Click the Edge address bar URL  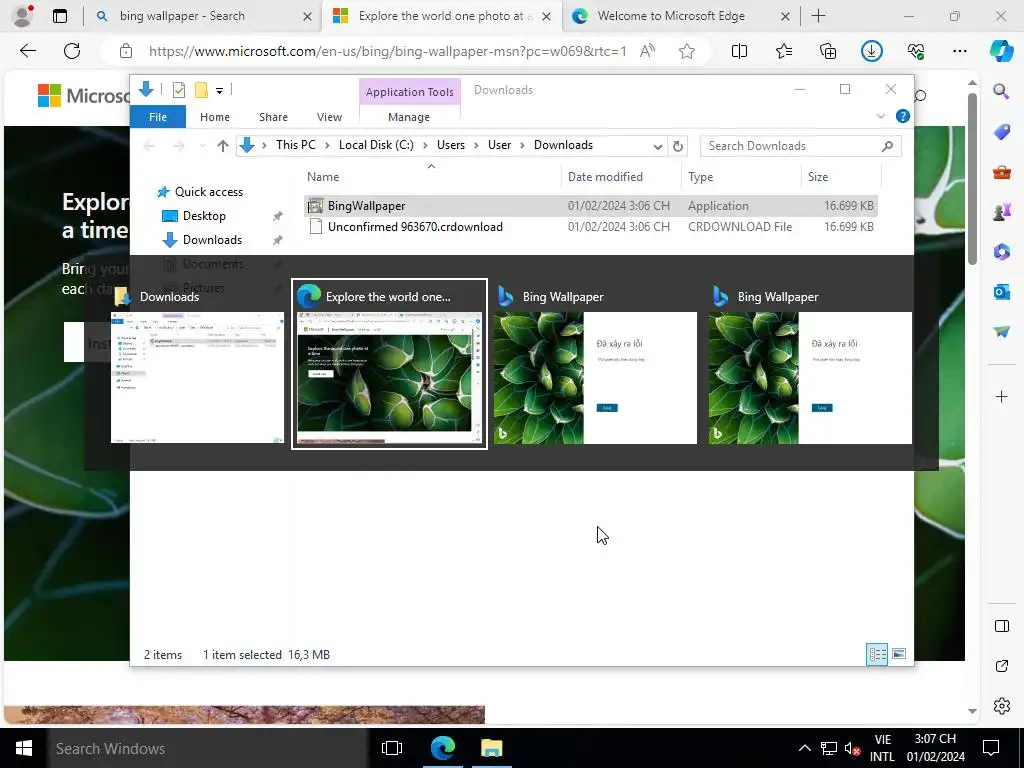click(x=387, y=51)
